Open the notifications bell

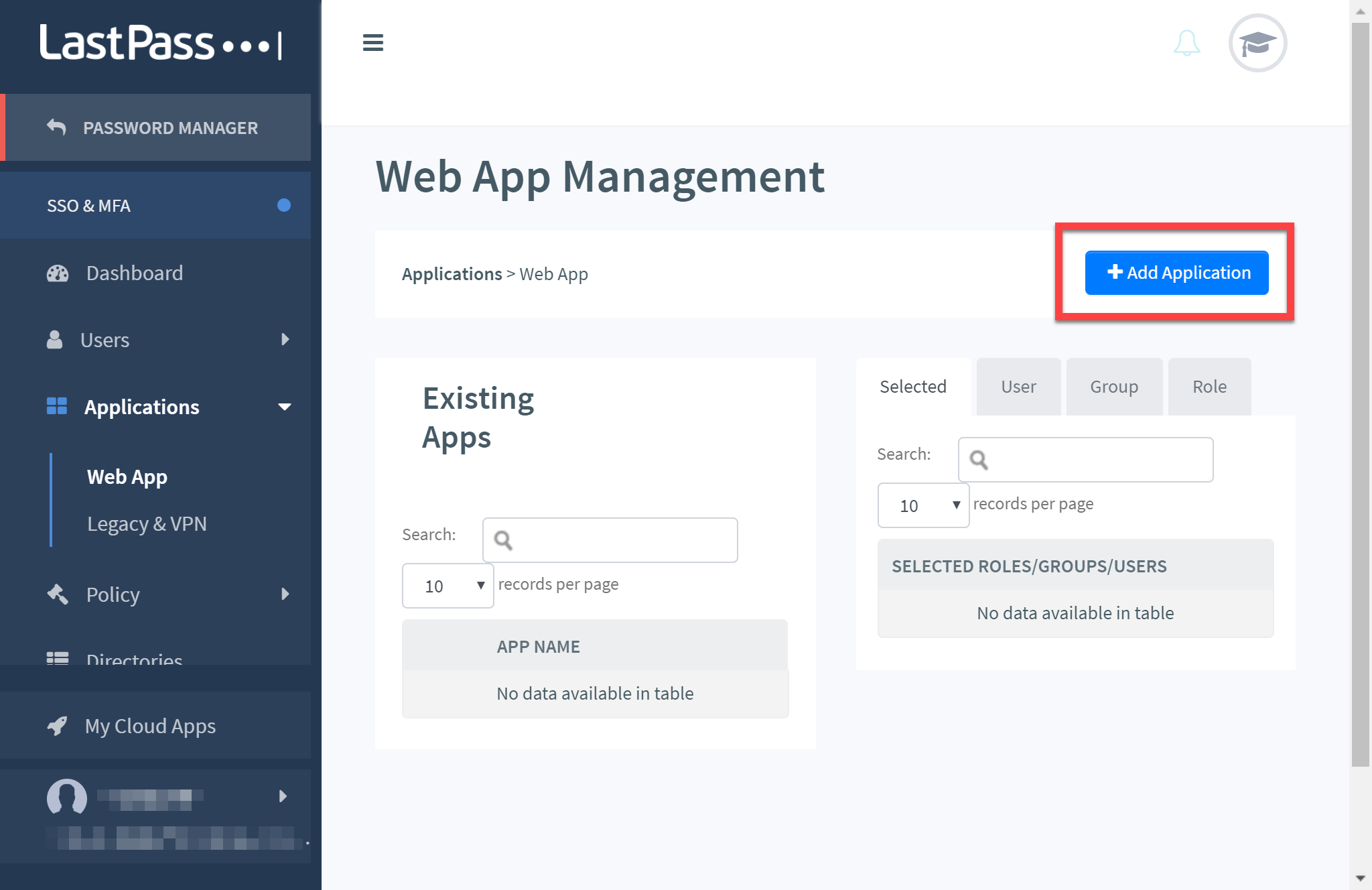[x=1186, y=43]
